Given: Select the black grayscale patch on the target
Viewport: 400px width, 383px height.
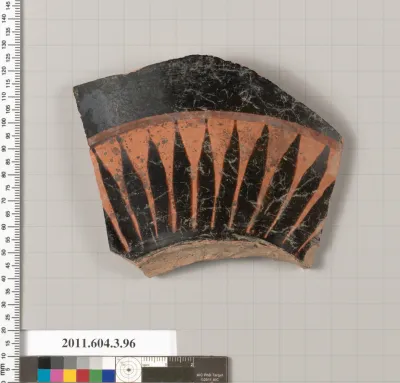Looking at the screenshot, I should pyautogui.click(x=44, y=363).
